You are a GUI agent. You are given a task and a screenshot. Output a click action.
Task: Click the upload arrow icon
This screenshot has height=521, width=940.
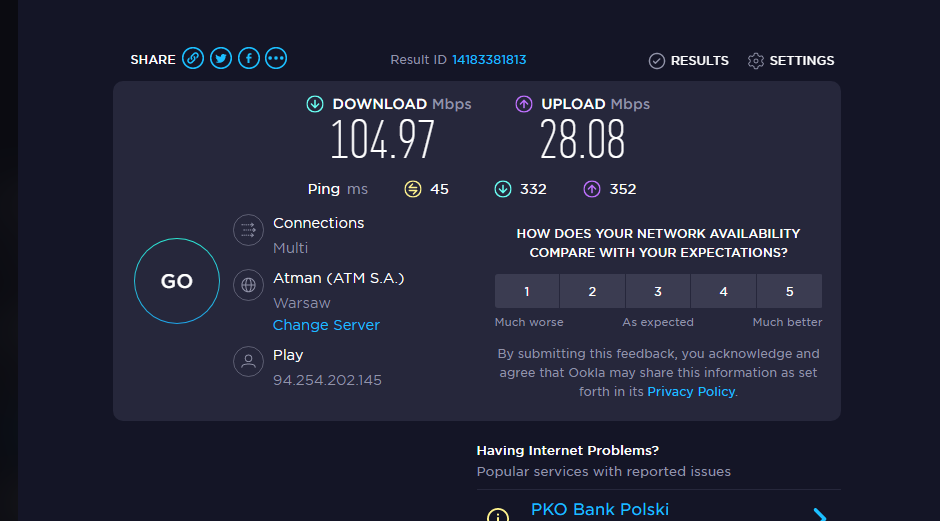pos(524,104)
